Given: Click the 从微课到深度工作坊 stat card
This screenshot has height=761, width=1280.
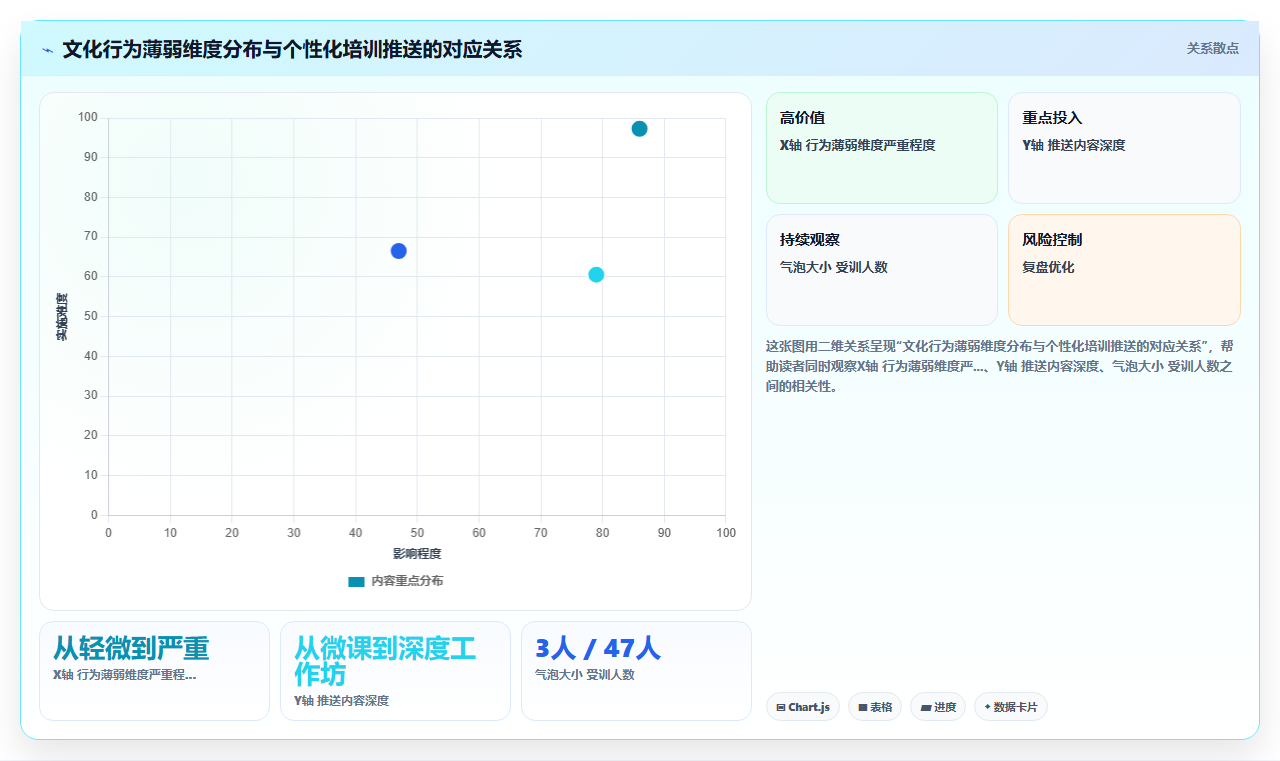Looking at the screenshot, I should 395,671.
